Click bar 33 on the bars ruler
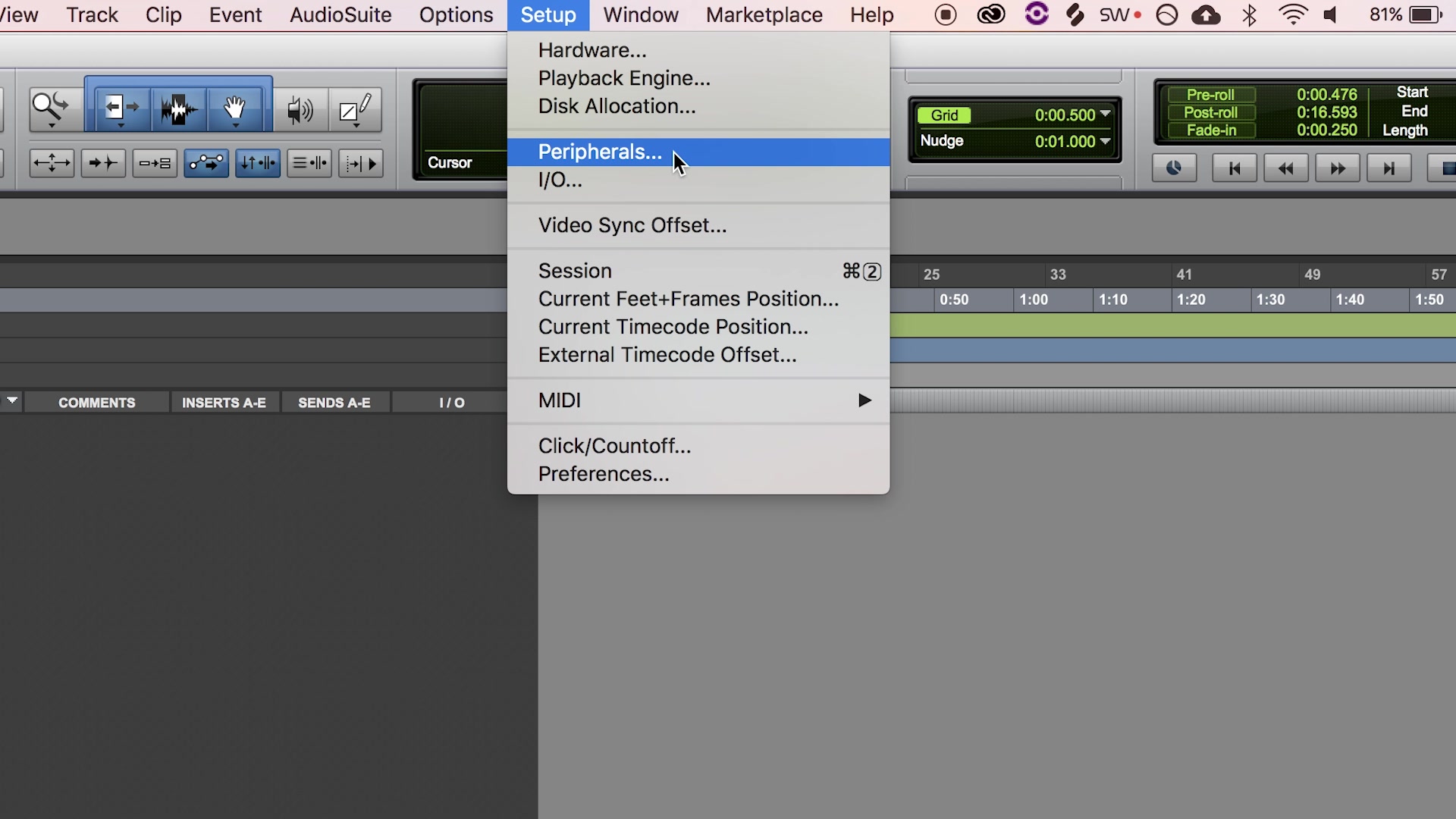 (1058, 275)
